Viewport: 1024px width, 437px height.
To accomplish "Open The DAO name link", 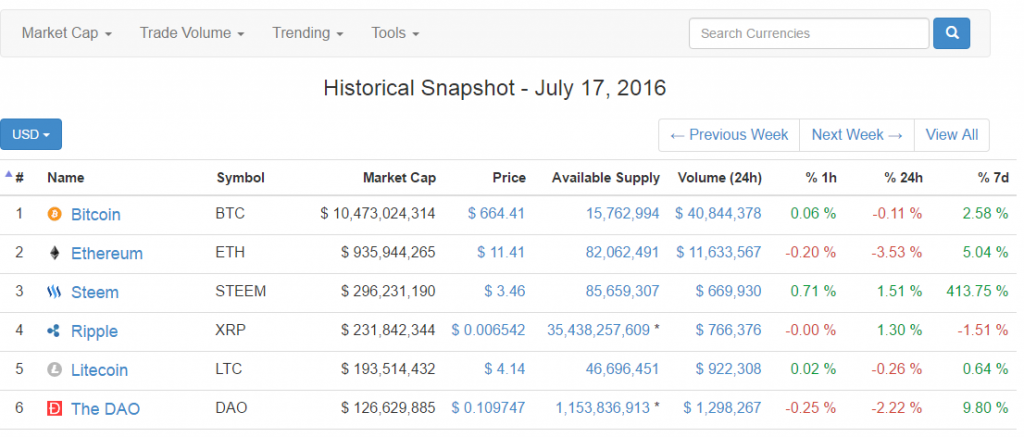I will tap(105, 410).
